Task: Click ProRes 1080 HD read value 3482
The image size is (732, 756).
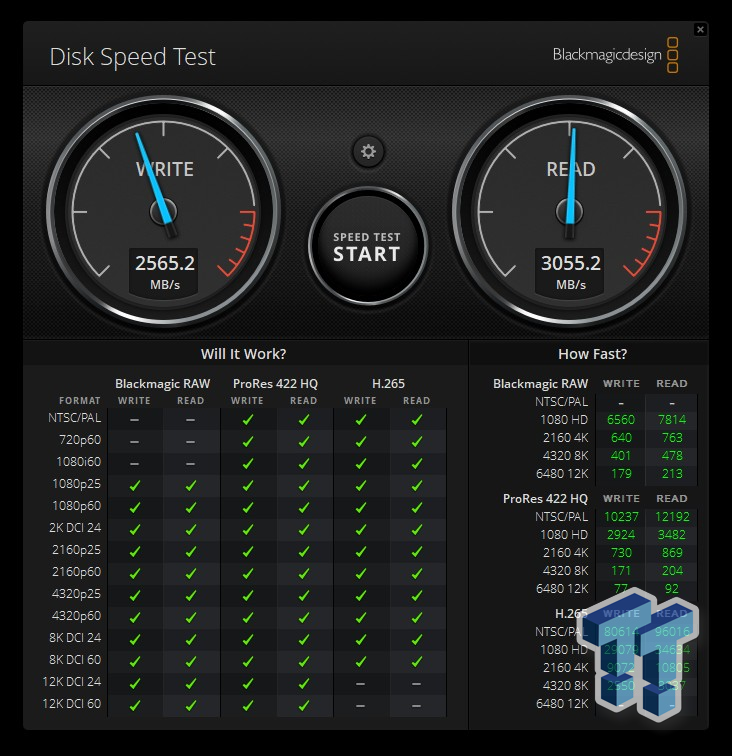Action: point(672,535)
